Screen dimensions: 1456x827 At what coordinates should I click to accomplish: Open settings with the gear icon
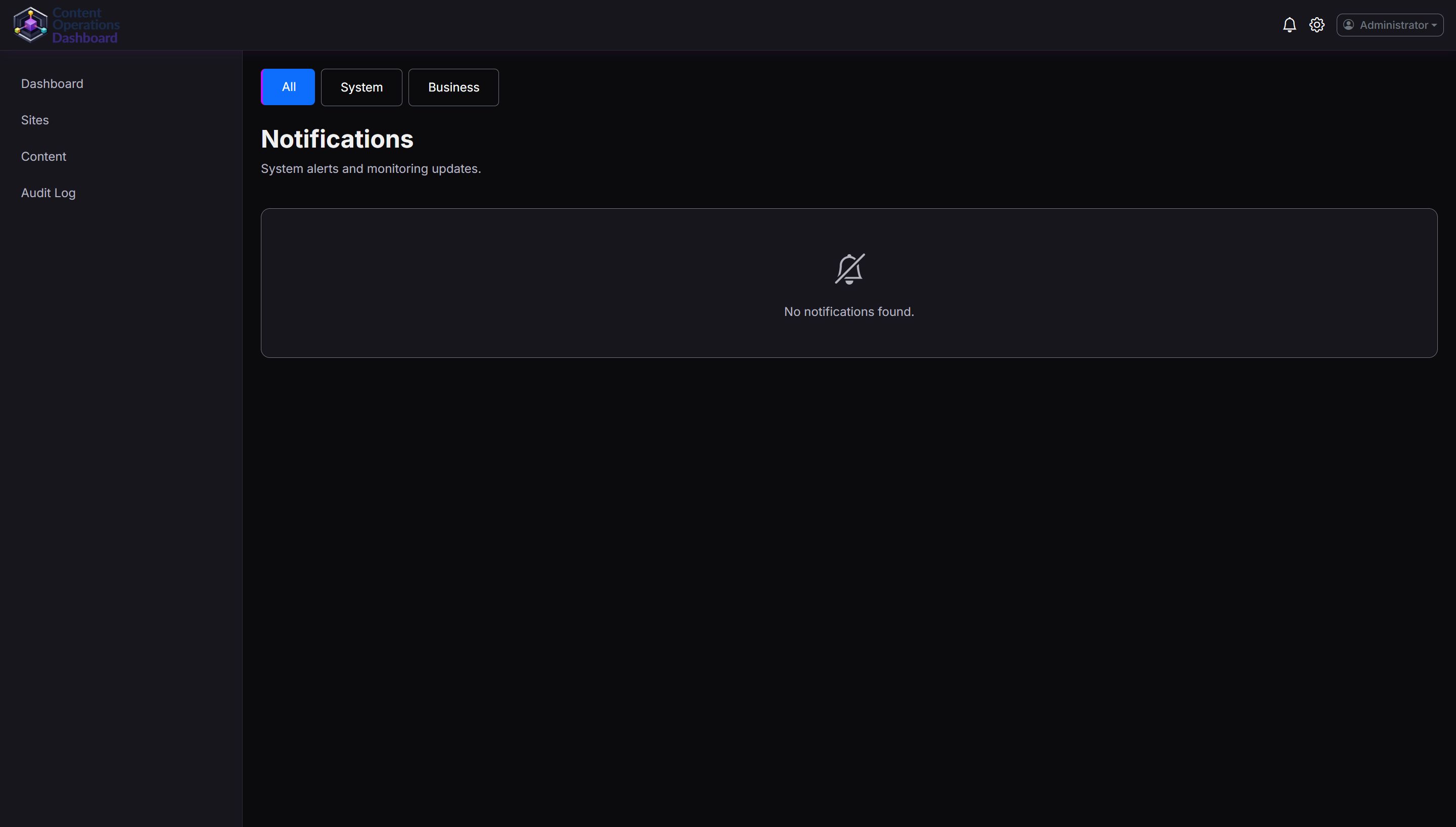[1316, 25]
